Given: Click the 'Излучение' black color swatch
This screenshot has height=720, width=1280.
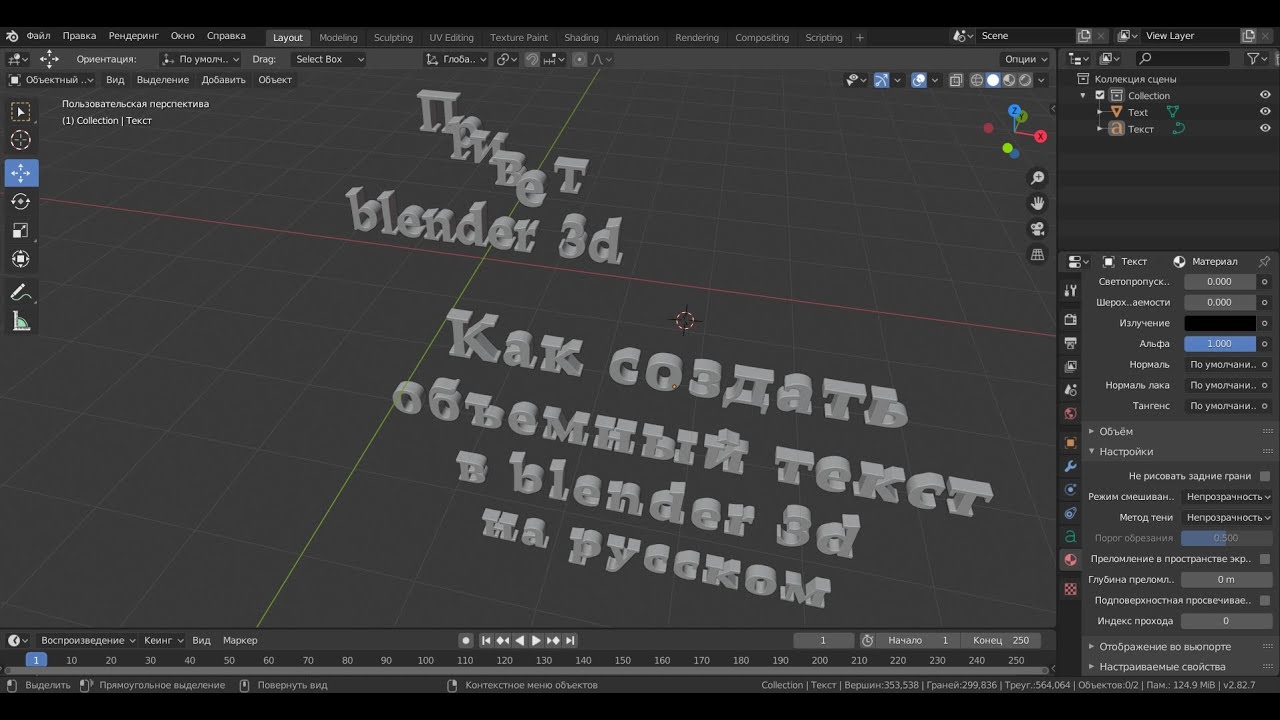Looking at the screenshot, I should [1220, 323].
